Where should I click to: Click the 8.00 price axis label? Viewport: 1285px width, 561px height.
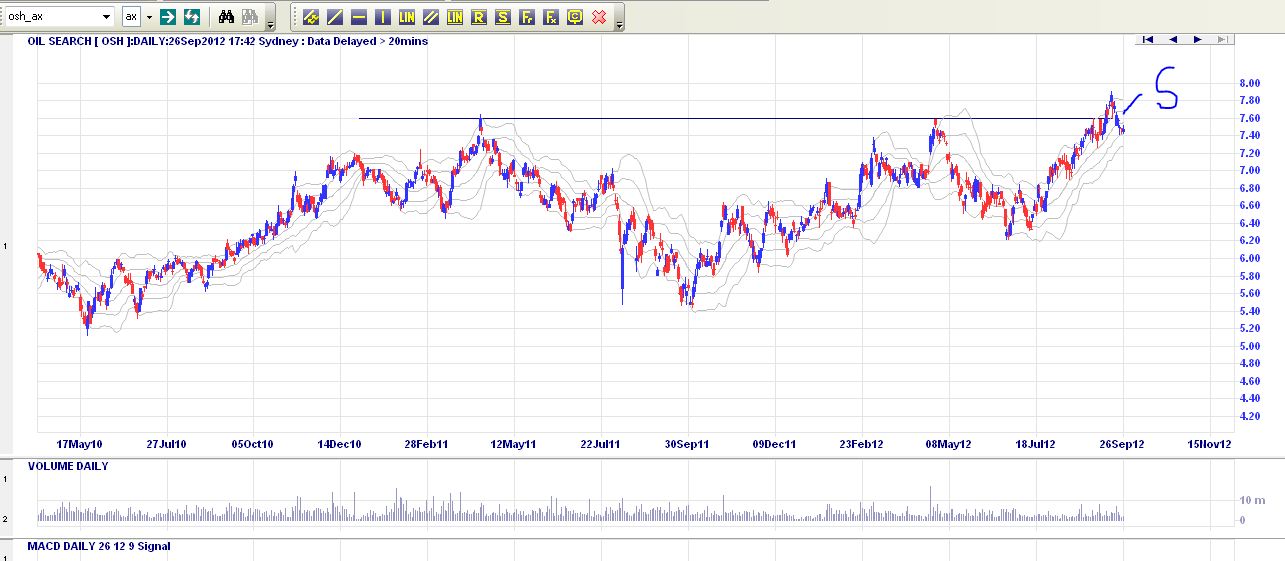(x=1250, y=83)
